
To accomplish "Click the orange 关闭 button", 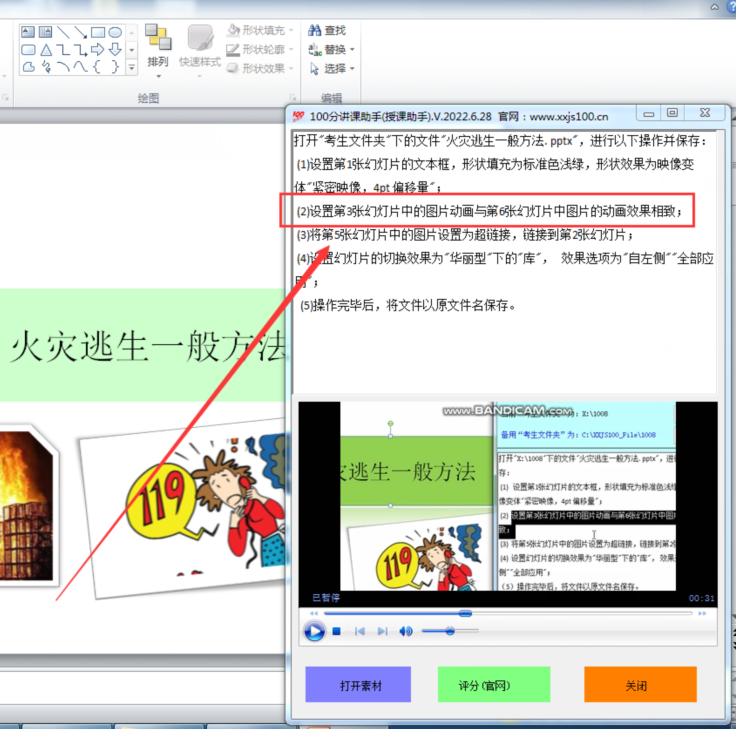I will 640,684.
